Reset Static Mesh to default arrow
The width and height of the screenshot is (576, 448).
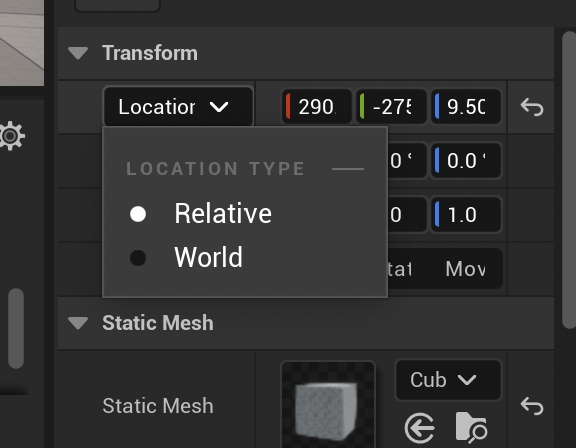[x=532, y=406]
